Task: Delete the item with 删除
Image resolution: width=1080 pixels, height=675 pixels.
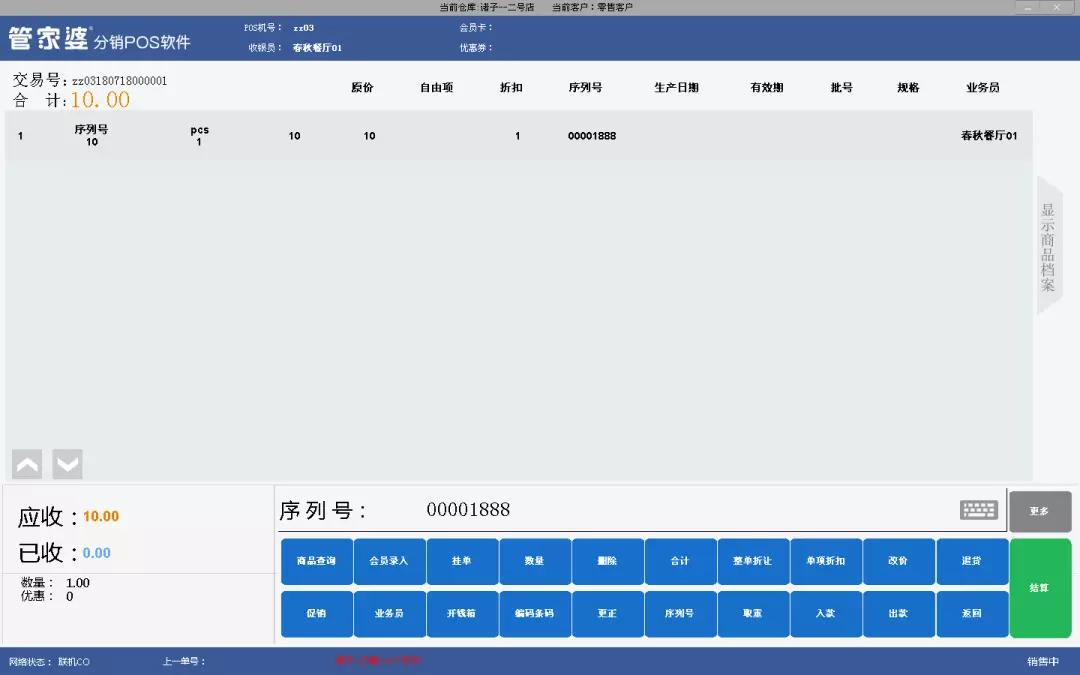Action: coord(608,561)
